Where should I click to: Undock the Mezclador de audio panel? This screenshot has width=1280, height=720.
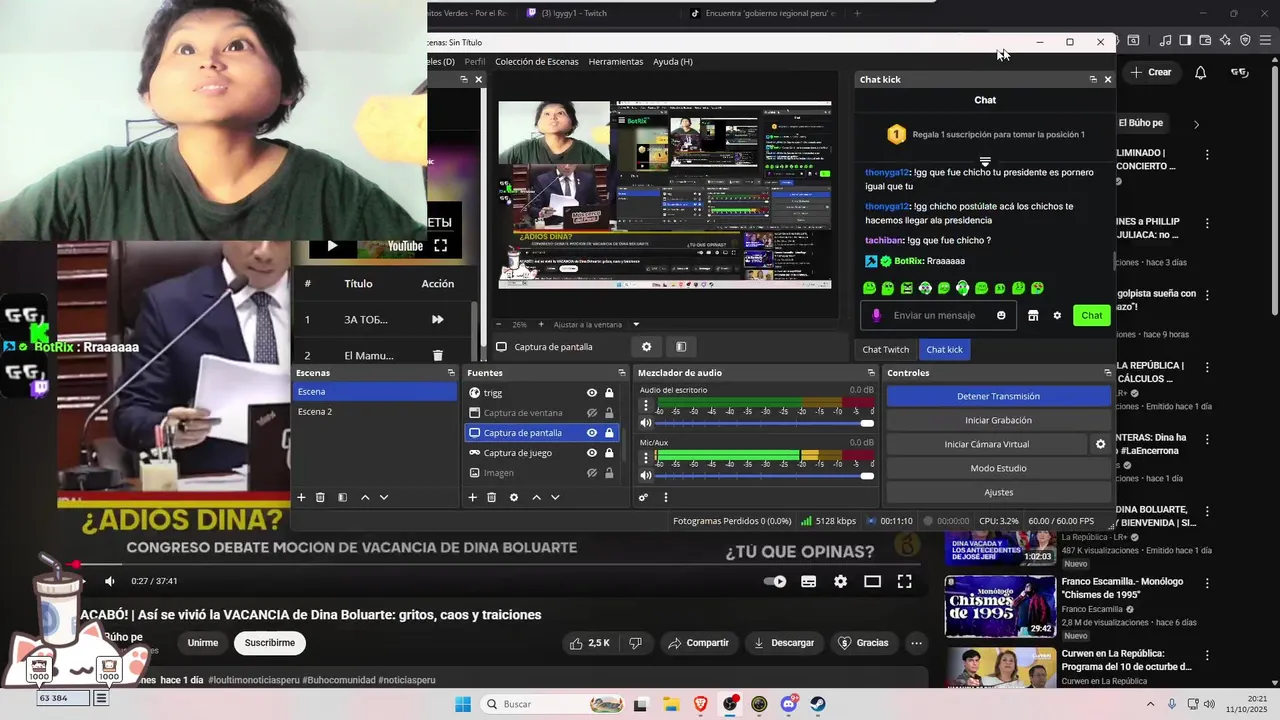coord(871,373)
